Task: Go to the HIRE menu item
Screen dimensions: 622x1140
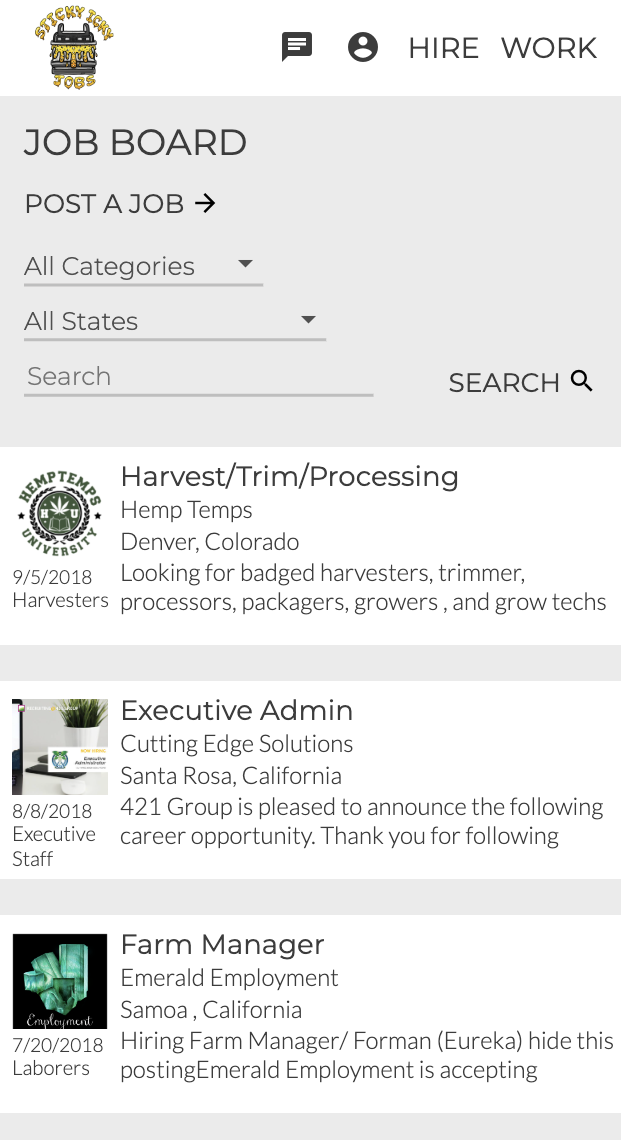Action: pyautogui.click(x=443, y=48)
